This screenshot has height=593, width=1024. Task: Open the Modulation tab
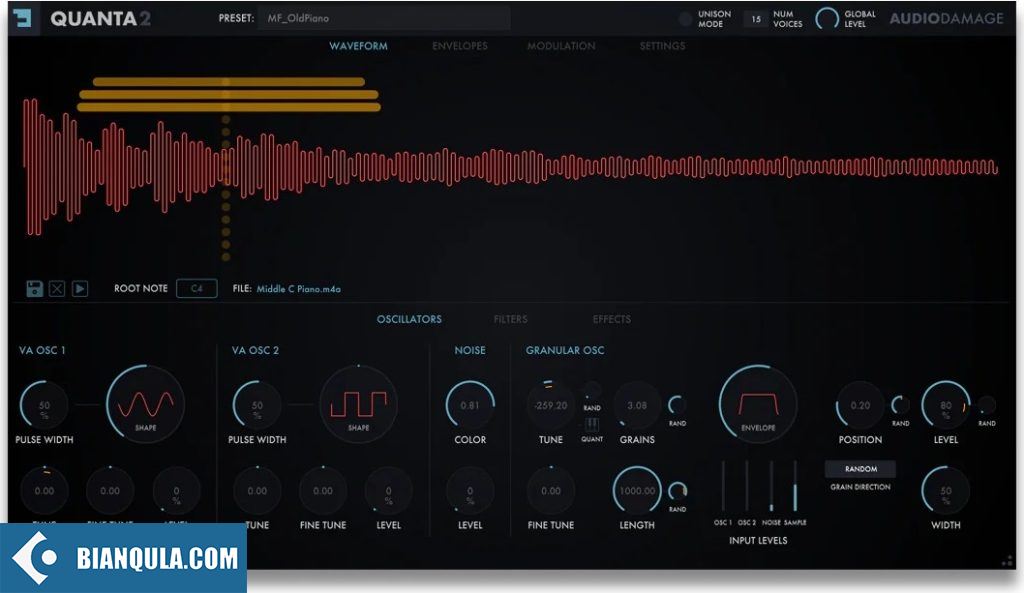pos(561,46)
